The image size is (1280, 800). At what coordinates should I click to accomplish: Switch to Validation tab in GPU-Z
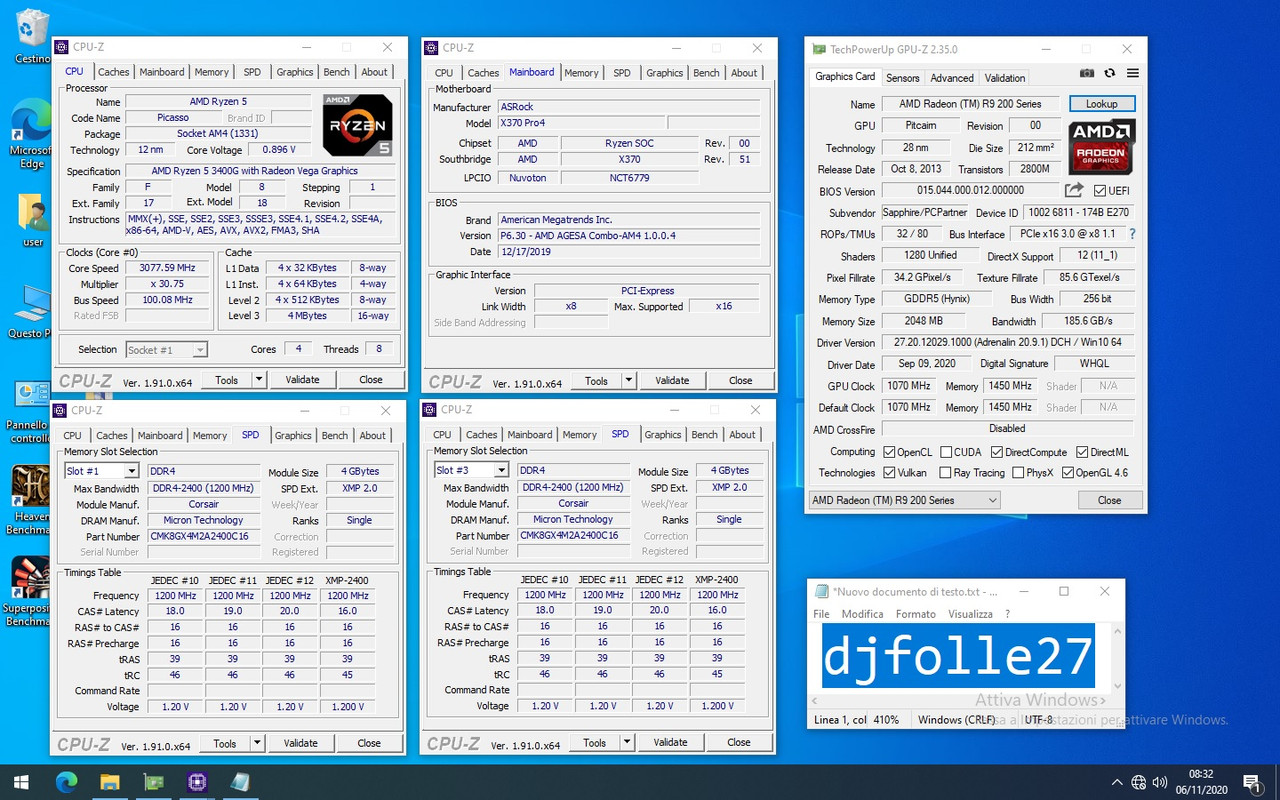1004,78
